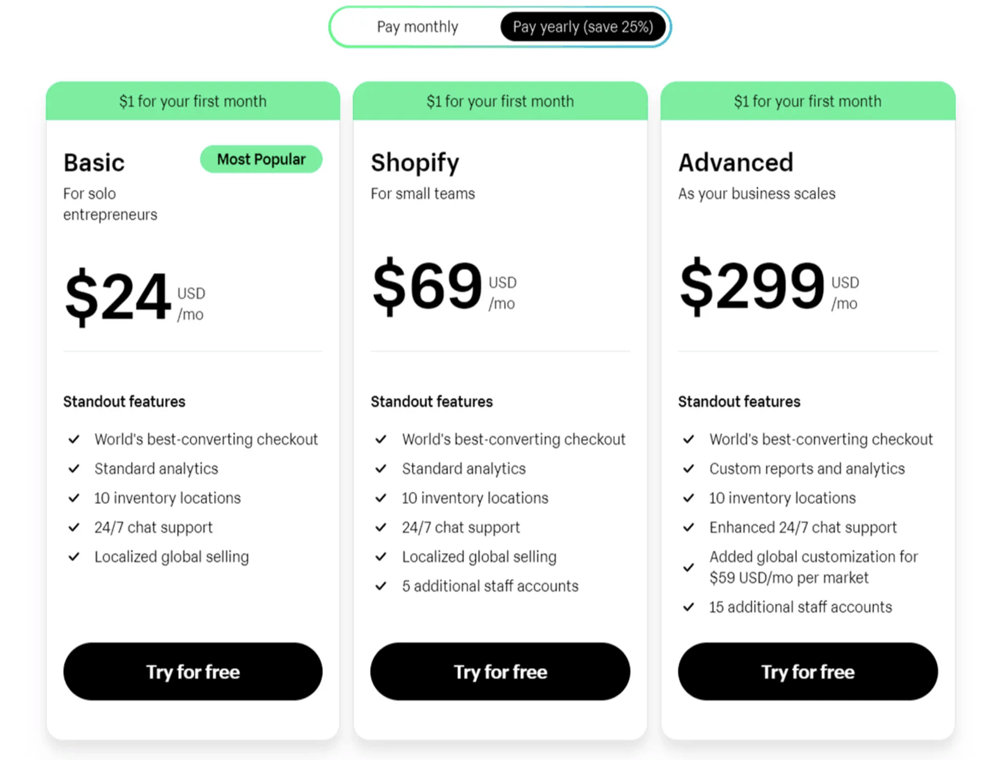Click the checkmark next to 5 additional staff accounts

[x=381, y=586]
